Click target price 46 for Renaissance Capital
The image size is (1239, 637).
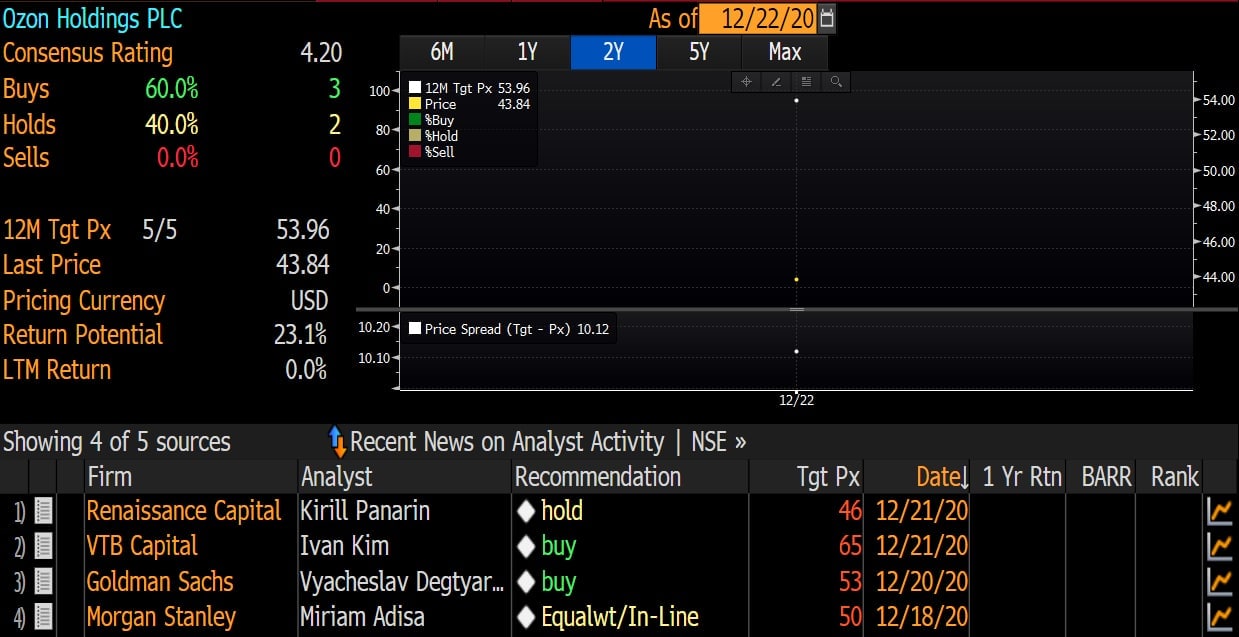[x=850, y=511]
